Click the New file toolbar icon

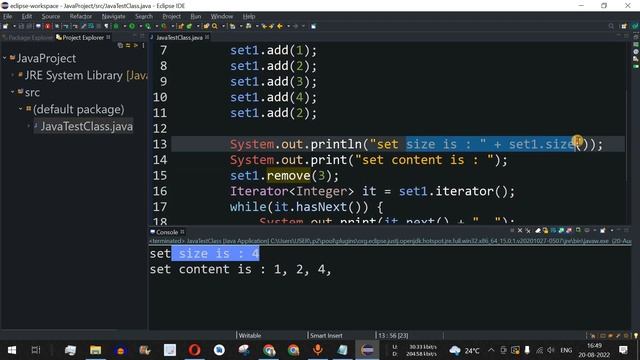pyautogui.click(x=5, y=26)
